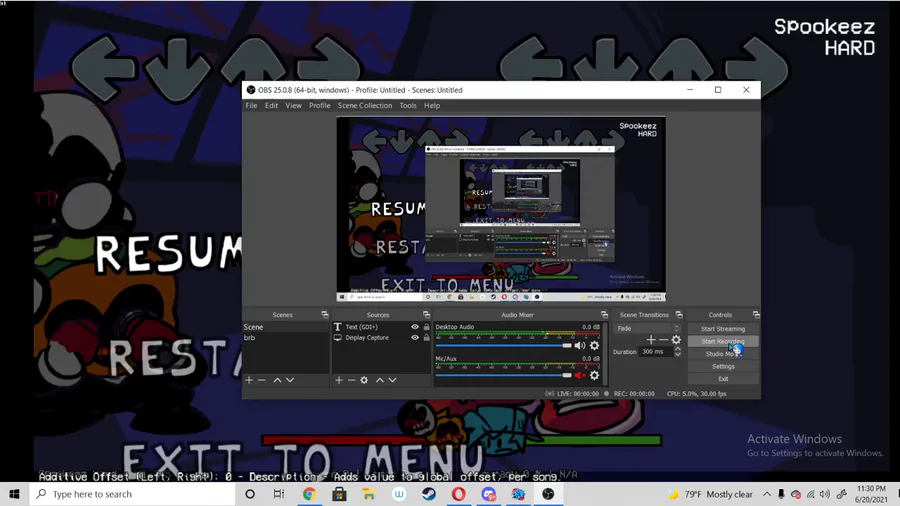Select the 'Text (GDI+)' source row
The width and height of the screenshot is (900, 506).
[x=381, y=327]
